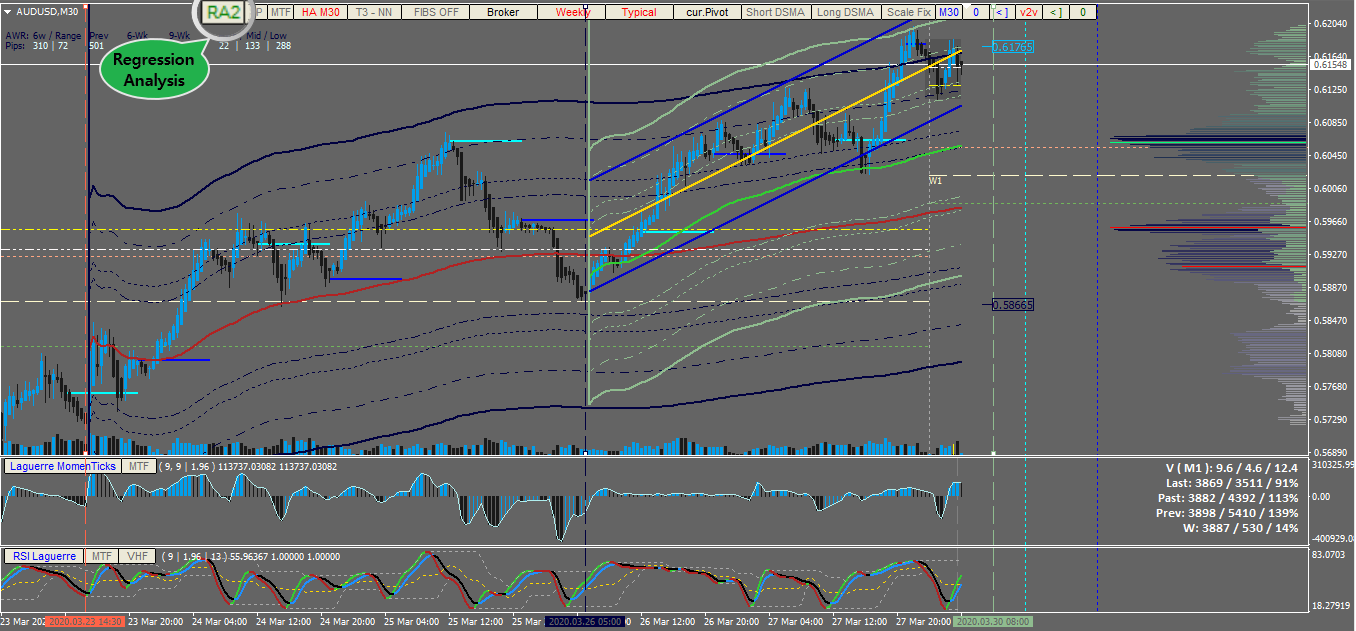Click the '26 Mar 12:00' time axis label

pyautogui.click(x=668, y=621)
